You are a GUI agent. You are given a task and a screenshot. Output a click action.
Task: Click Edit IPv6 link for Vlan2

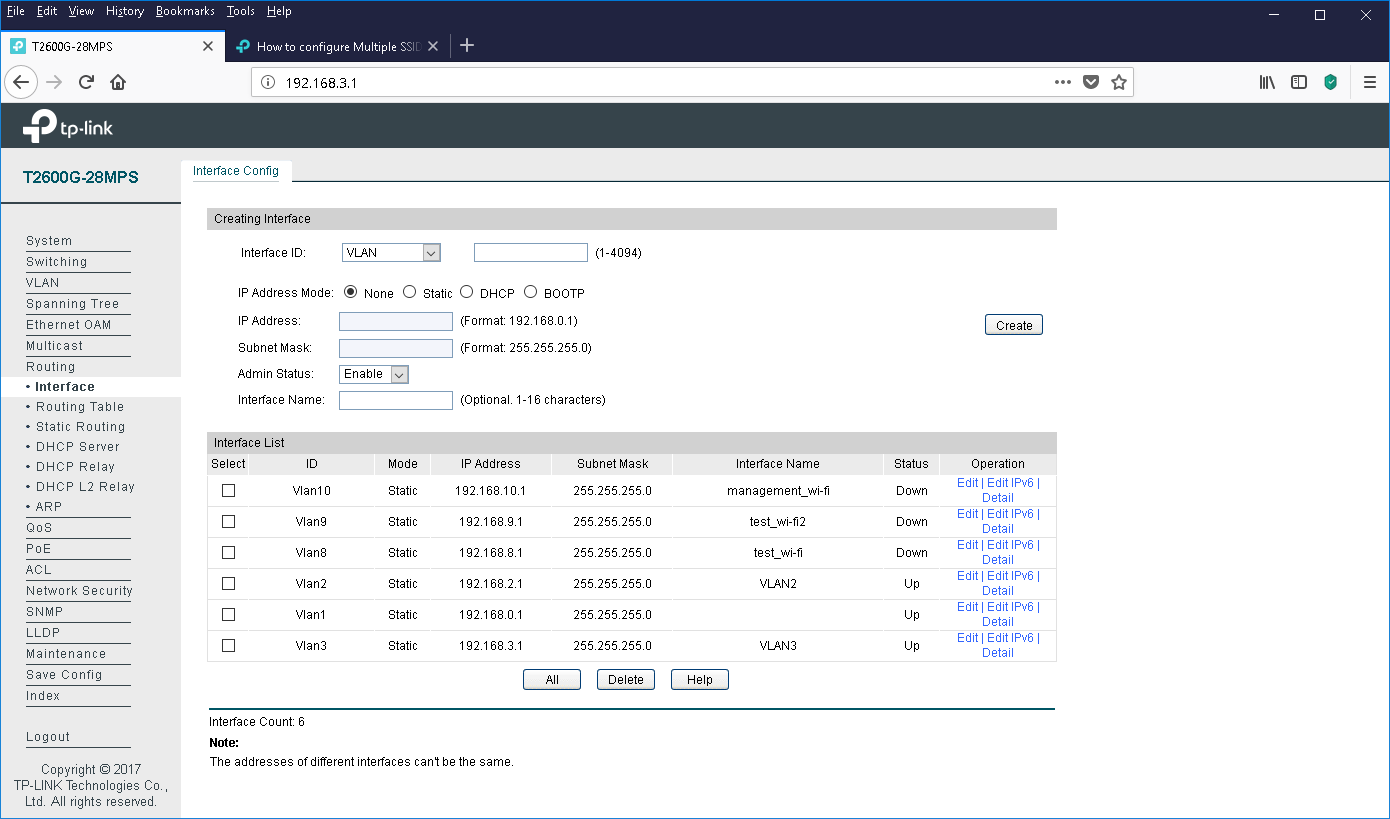(x=1010, y=576)
